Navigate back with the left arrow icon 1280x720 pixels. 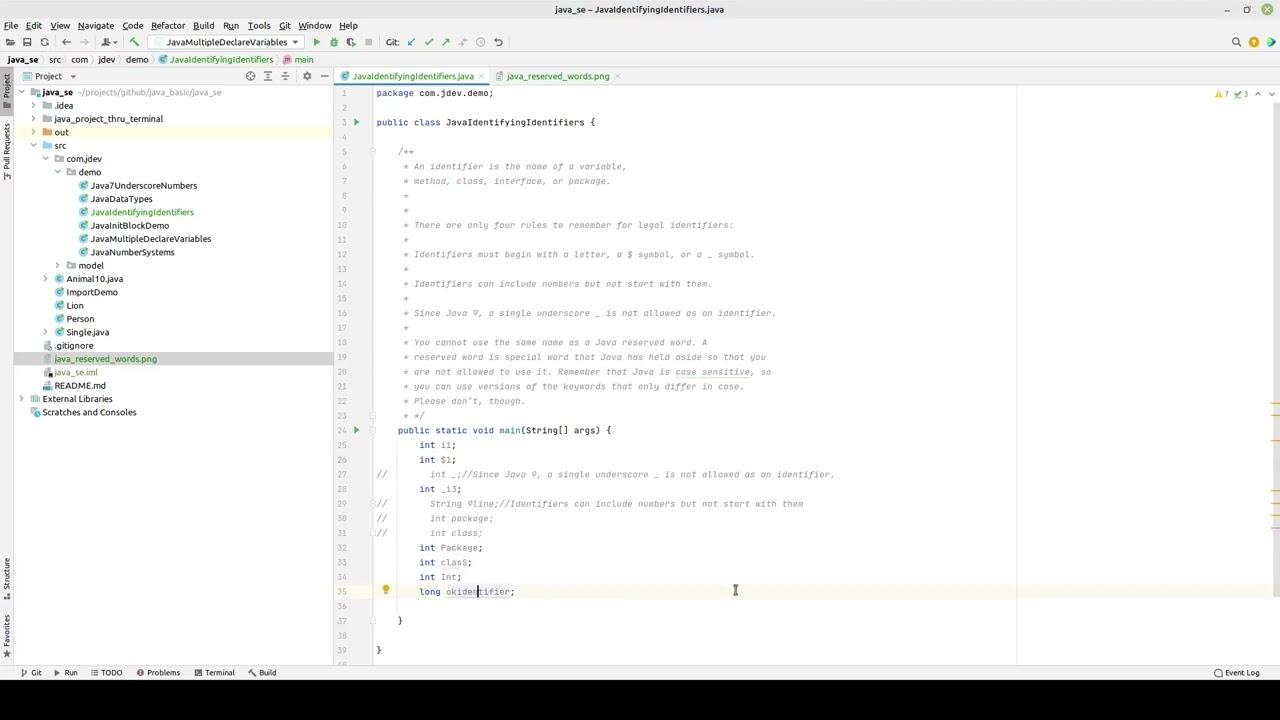coord(66,42)
